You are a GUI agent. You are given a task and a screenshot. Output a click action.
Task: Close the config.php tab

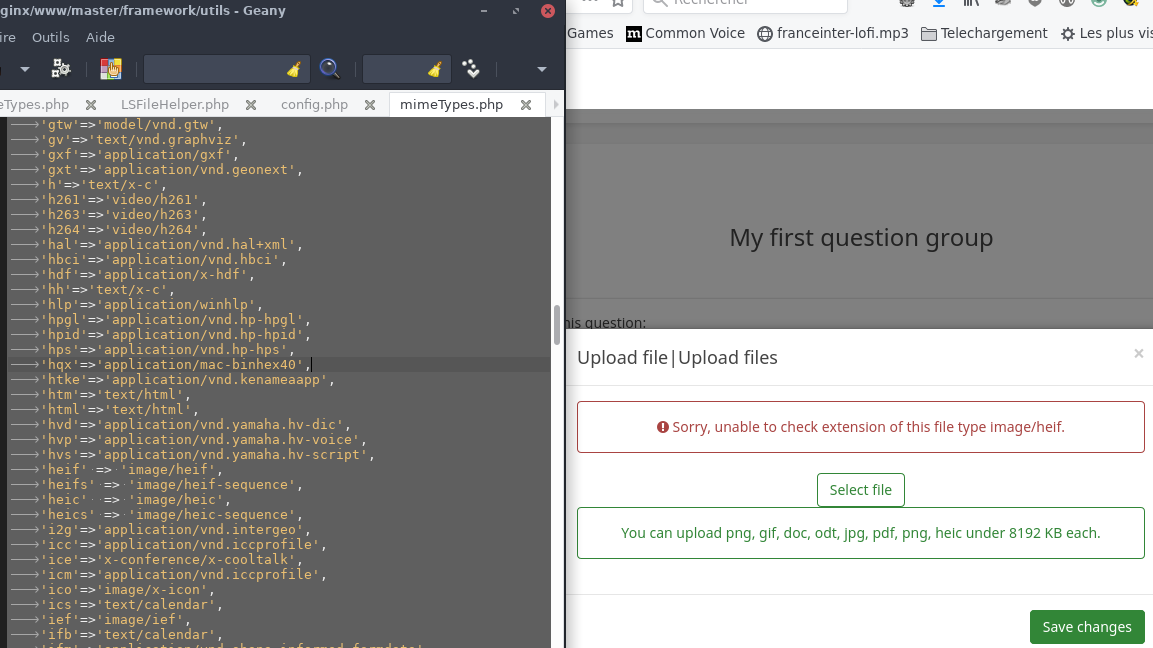coord(370,105)
